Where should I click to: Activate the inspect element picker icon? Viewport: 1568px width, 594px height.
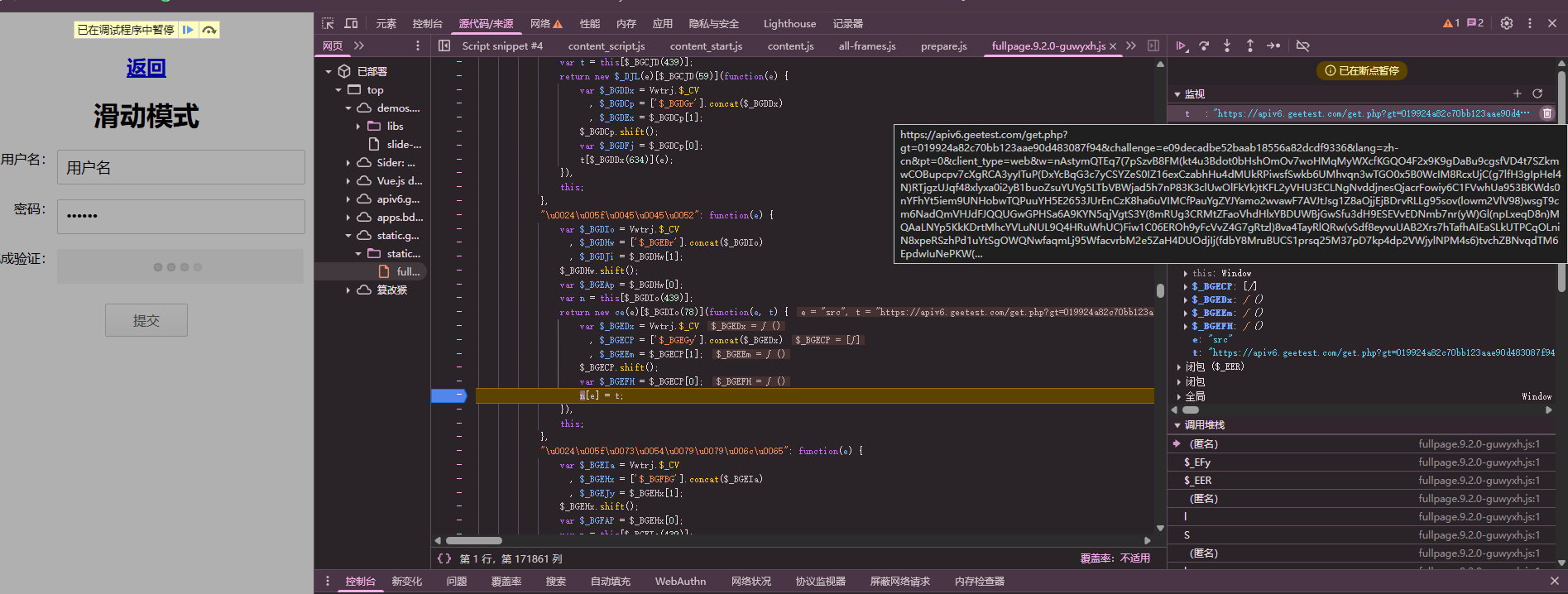click(328, 23)
